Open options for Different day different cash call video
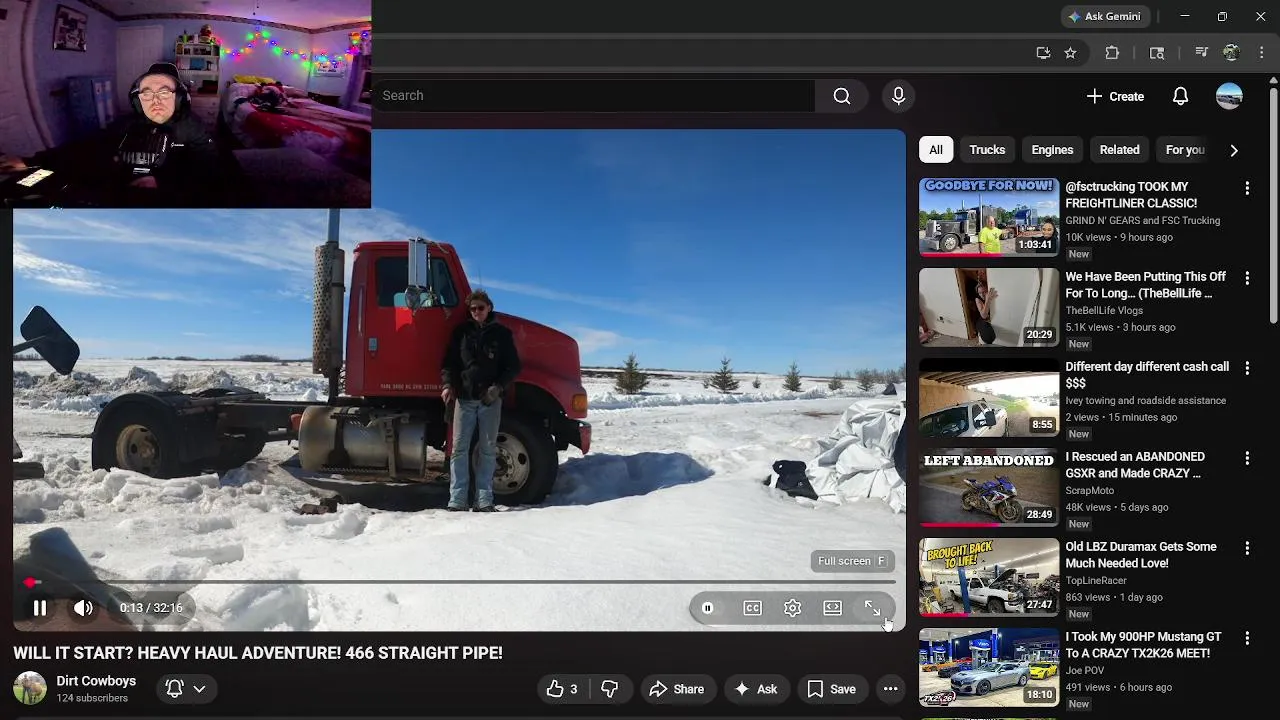1280x720 pixels. [1247, 368]
